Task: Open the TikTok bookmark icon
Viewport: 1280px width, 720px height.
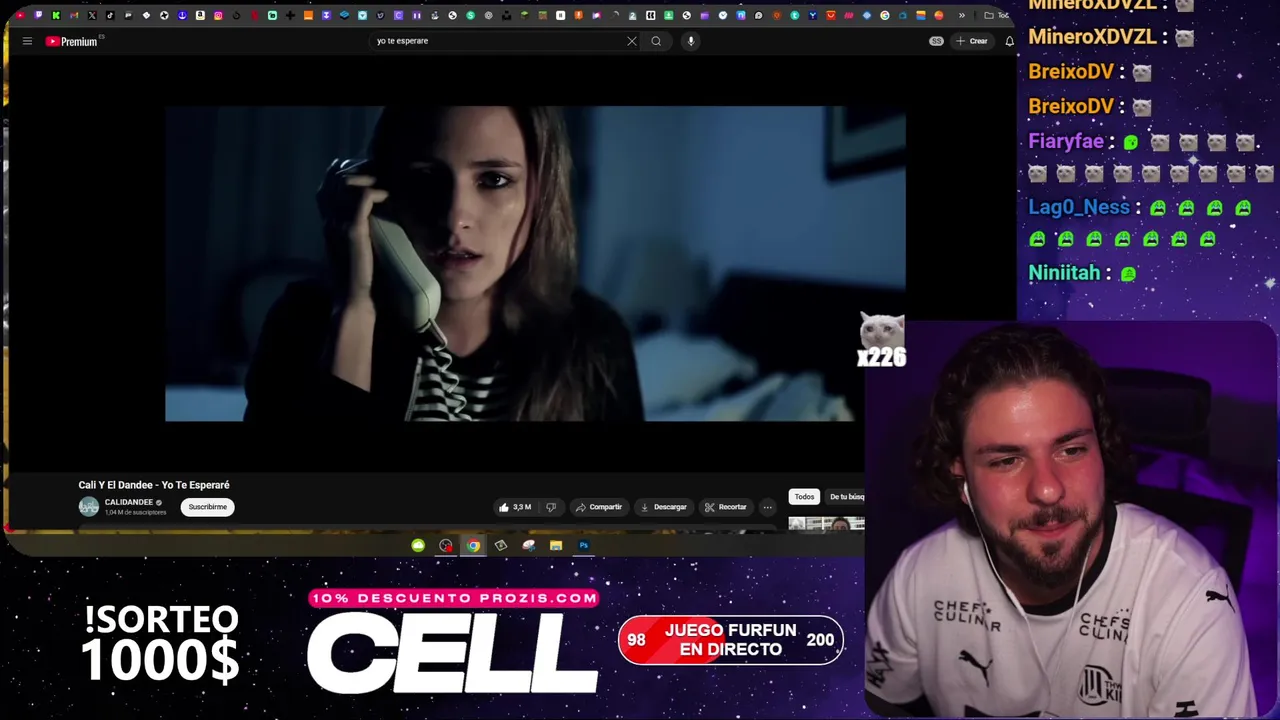Action: pyautogui.click(x=110, y=15)
